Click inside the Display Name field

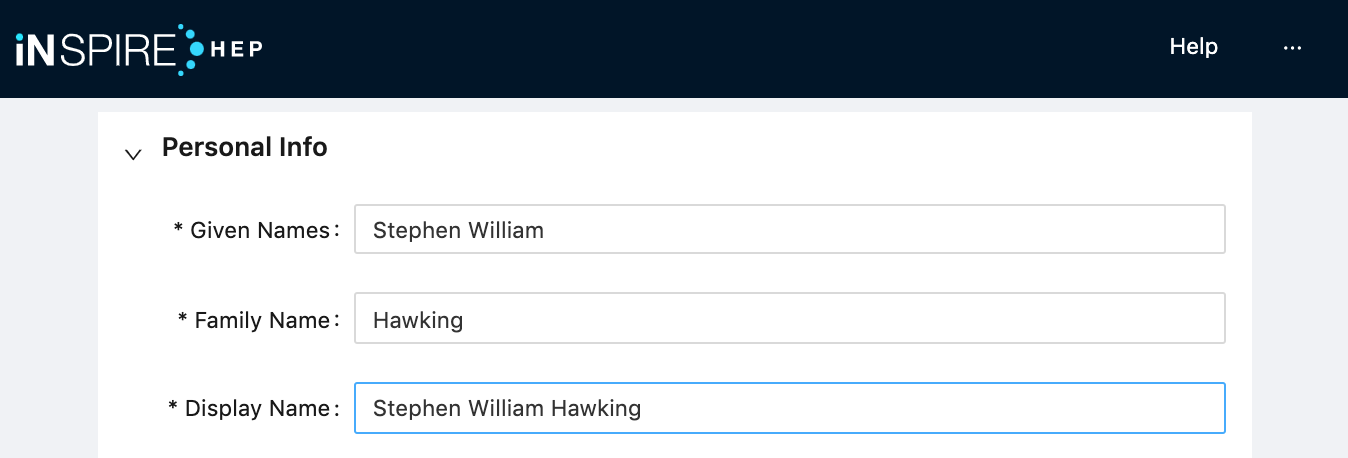900,408
